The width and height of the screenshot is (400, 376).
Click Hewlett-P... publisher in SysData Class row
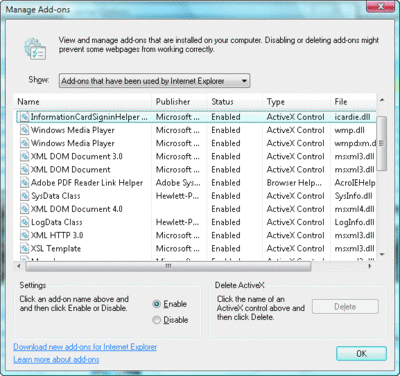(177, 196)
